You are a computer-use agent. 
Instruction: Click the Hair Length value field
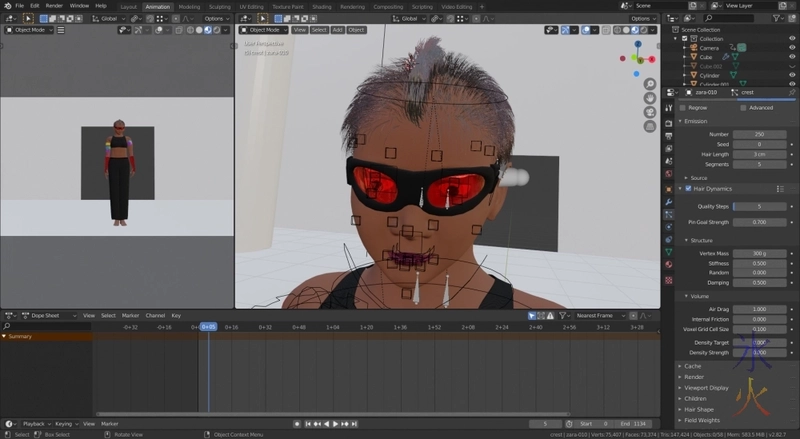[759, 154]
